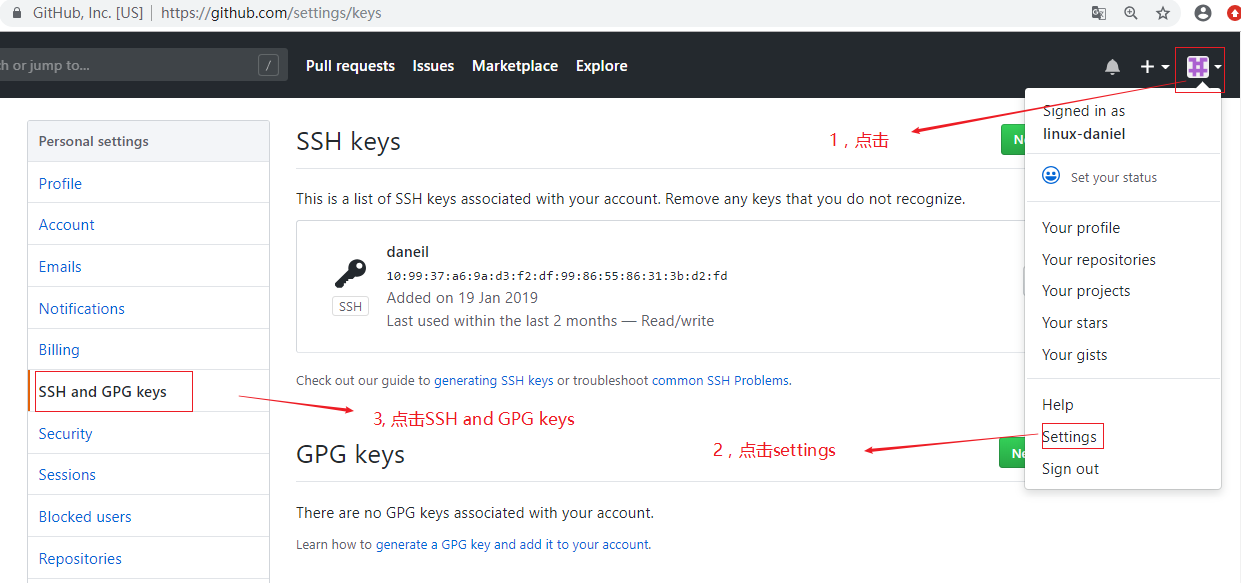Choose Sign out from the menu
This screenshot has width=1241, height=583.
[1070, 469]
